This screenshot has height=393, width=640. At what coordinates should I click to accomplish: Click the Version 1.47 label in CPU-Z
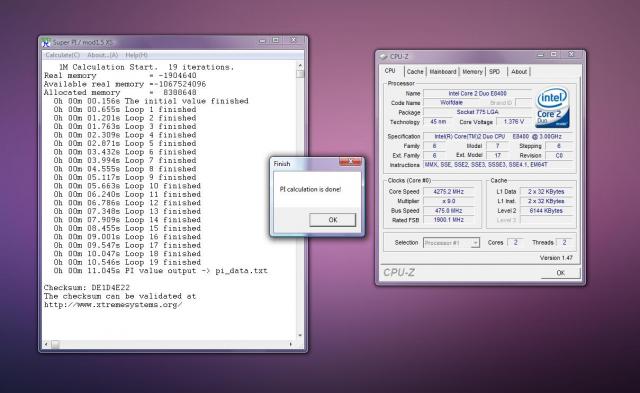coord(556,258)
